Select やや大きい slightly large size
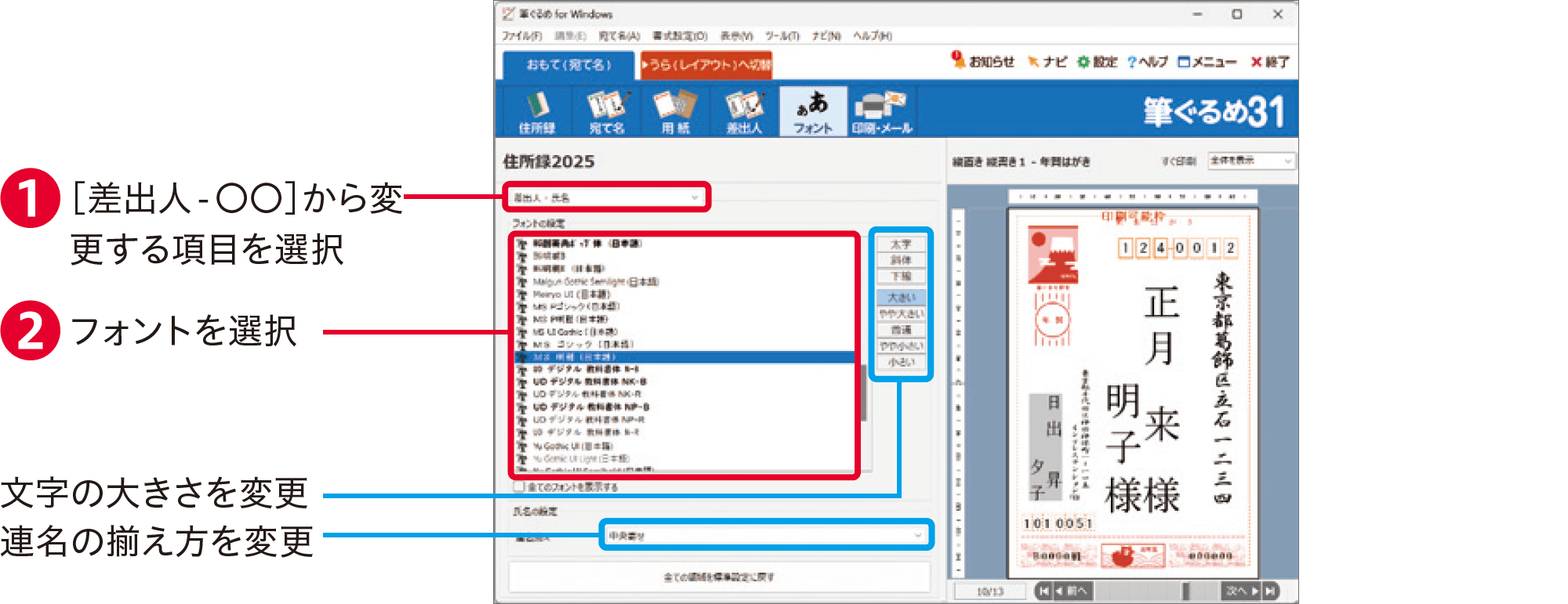Viewport: 1568px width, 604px height. pyautogui.click(x=901, y=313)
